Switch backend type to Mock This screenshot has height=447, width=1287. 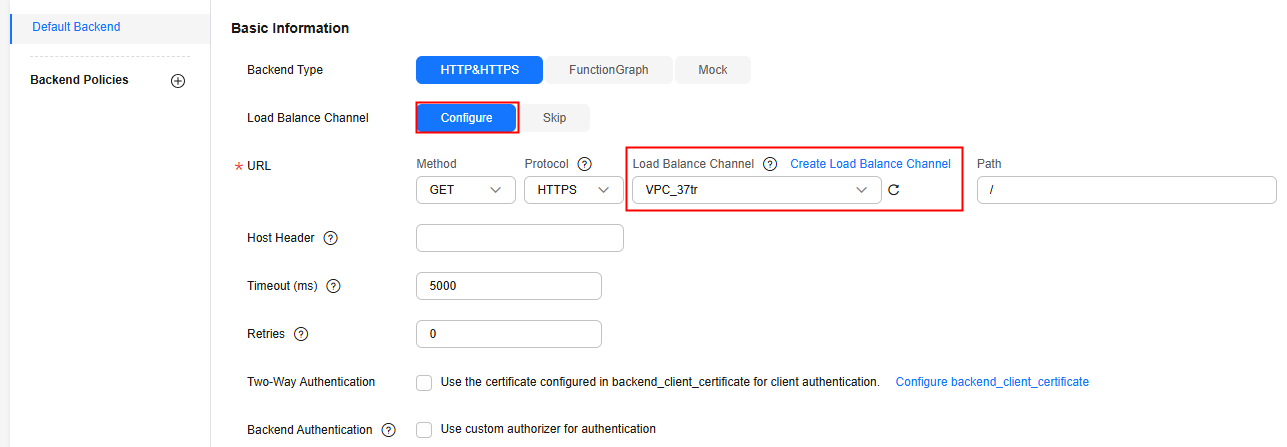[713, 70]
